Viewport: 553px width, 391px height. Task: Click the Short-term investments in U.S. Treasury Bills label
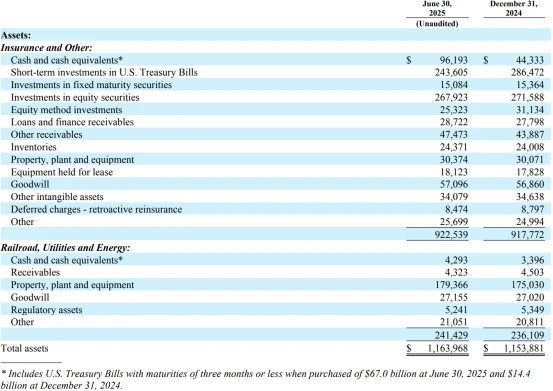104,72
